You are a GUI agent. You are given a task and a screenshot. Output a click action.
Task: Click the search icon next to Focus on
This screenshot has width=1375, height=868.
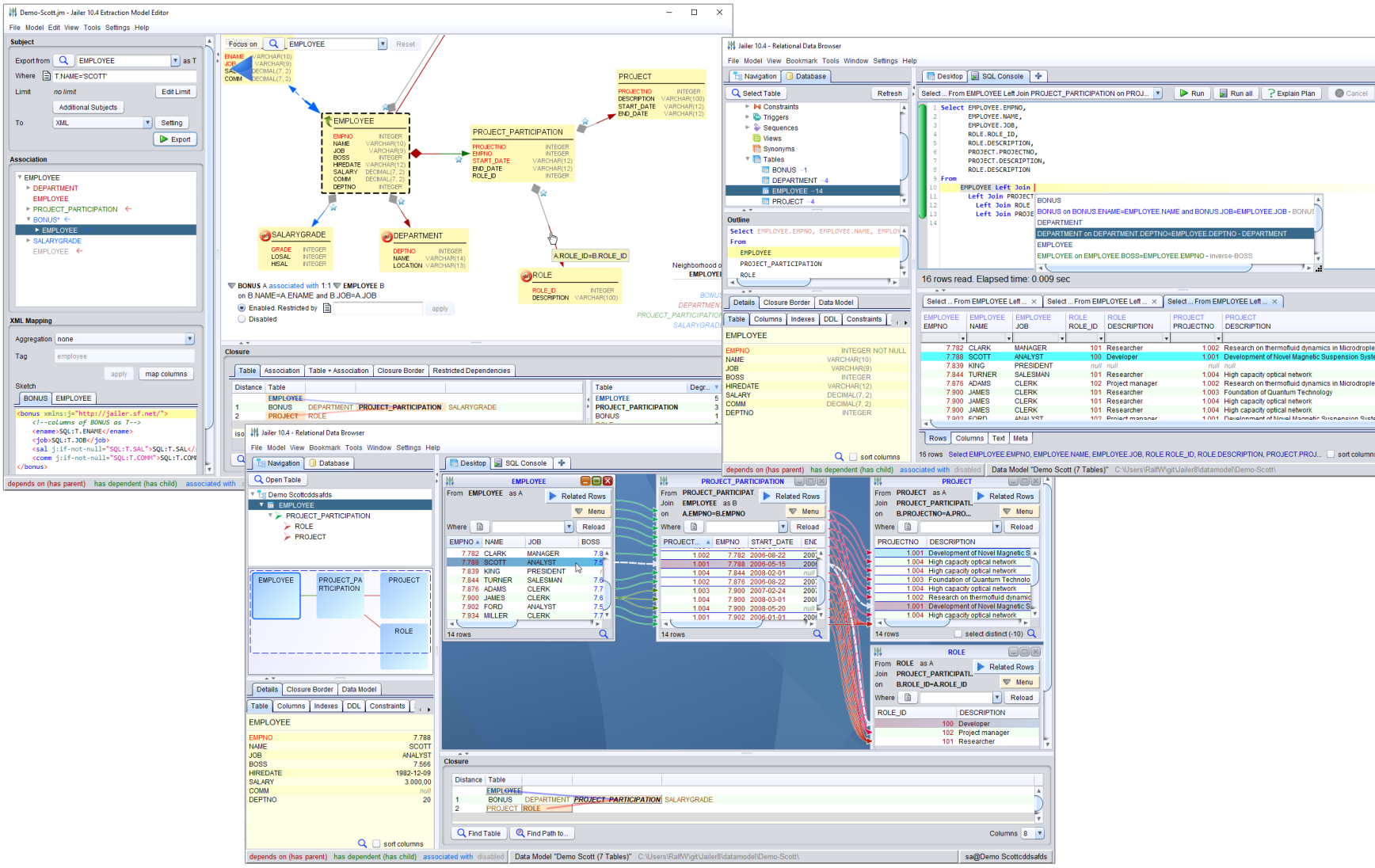[273, 44]
